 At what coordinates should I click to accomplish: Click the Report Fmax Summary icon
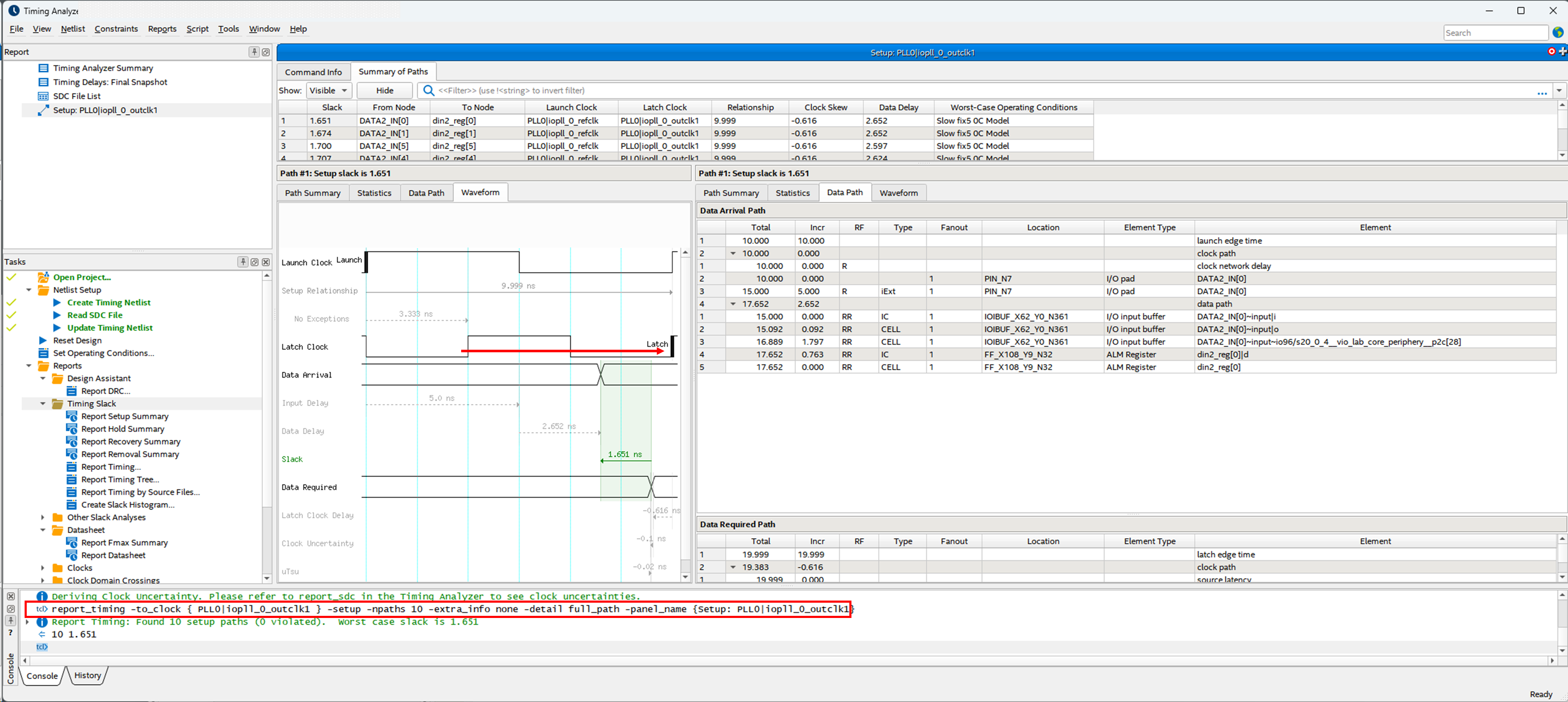tap(71, 542)
